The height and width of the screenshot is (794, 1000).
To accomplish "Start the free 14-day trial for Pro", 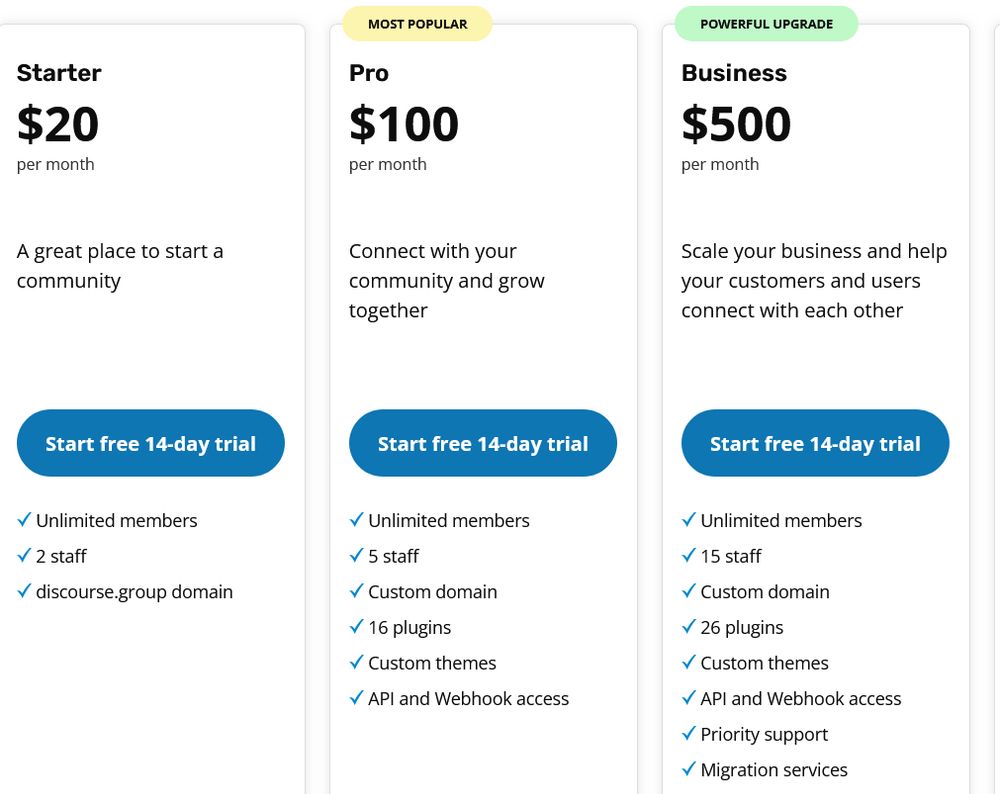I will 483,443.
